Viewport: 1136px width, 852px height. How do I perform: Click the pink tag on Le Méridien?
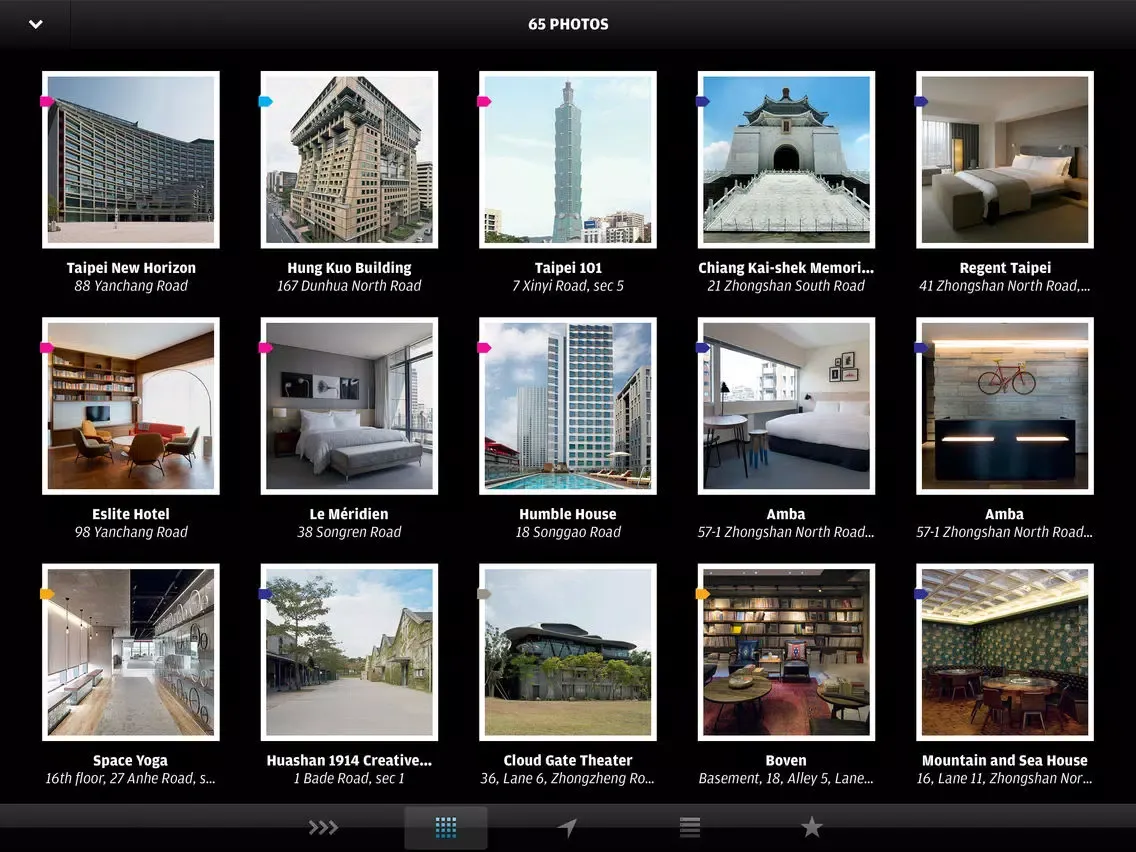[x=266, y=348]
